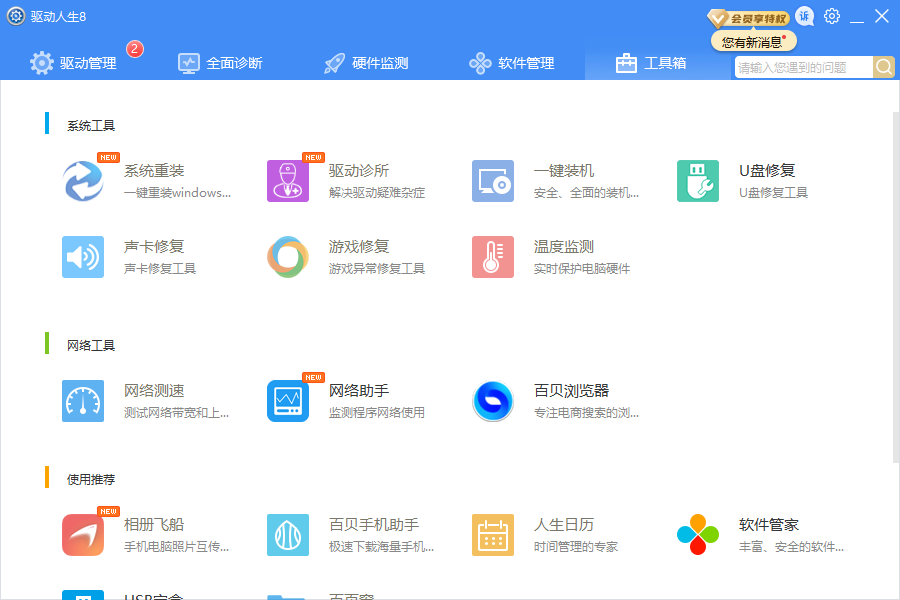Open settings gear in title bar

(832, 16)
